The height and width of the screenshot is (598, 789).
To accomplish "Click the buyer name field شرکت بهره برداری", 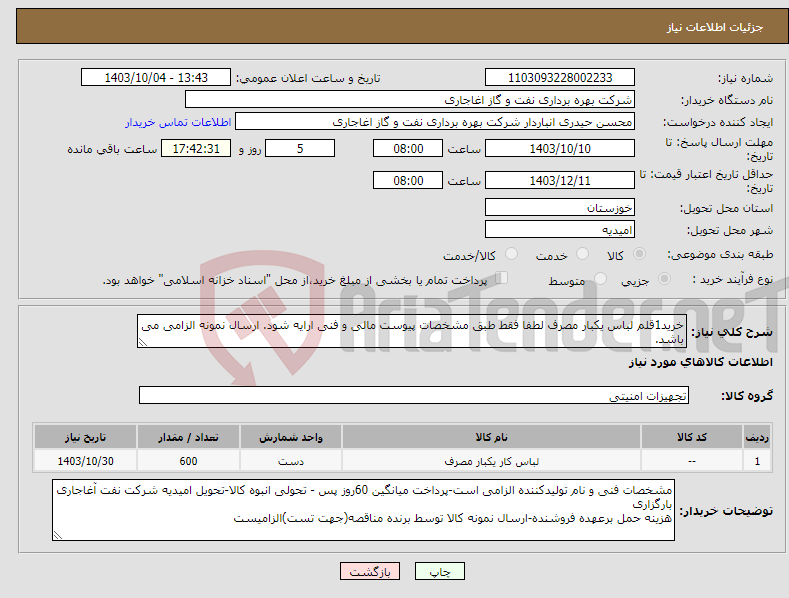I will pos(410,100).
